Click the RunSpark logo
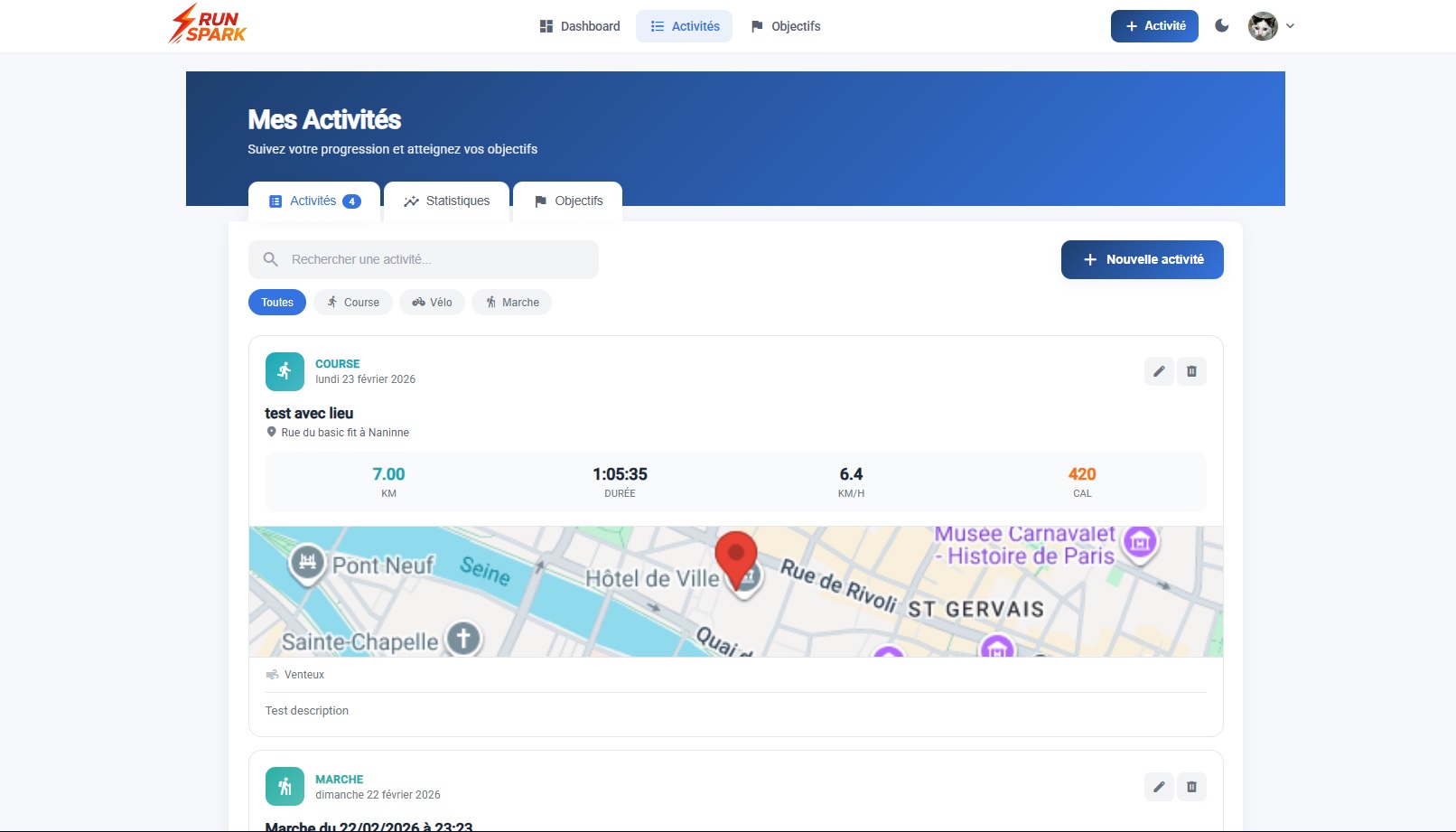This screenshot has width=1456, height=832. click(x=206, y=24)
